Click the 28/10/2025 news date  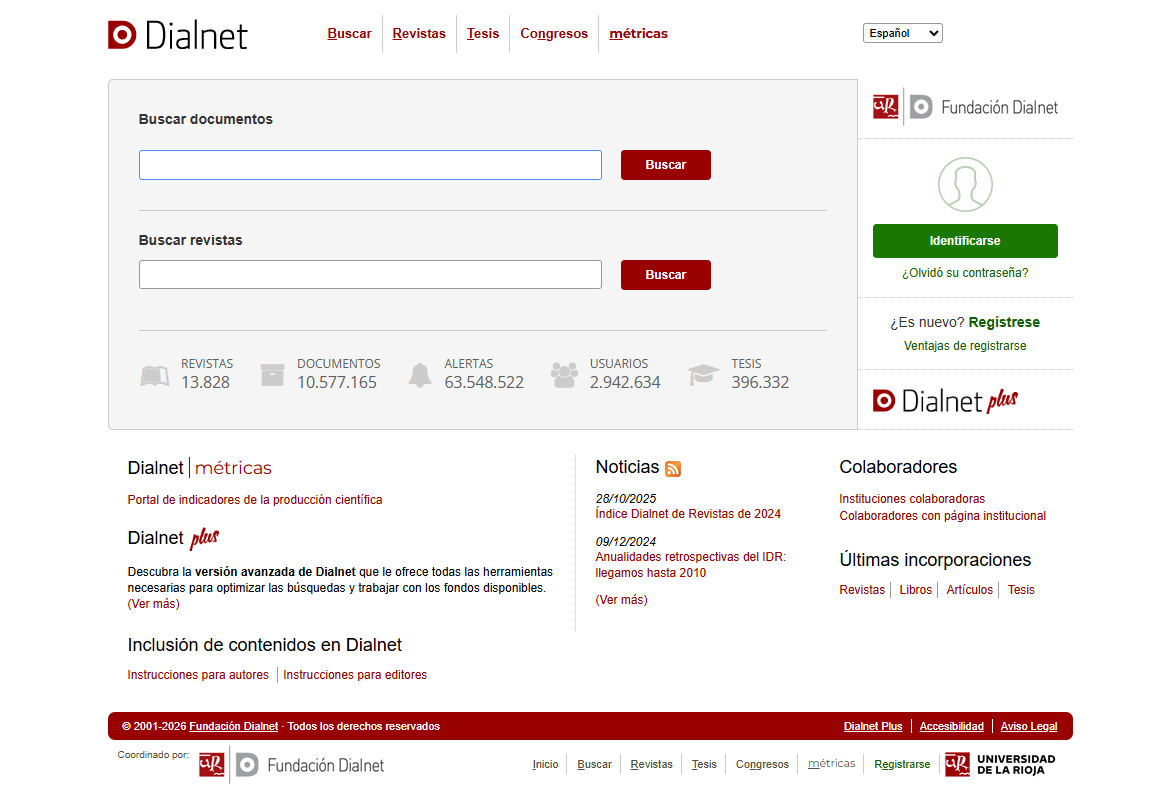tap(626, 498)
